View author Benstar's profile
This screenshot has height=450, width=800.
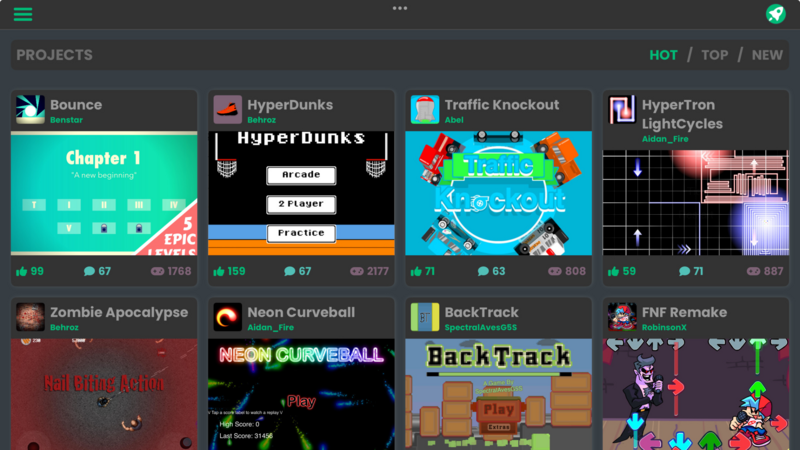click(x=66, y=120)
